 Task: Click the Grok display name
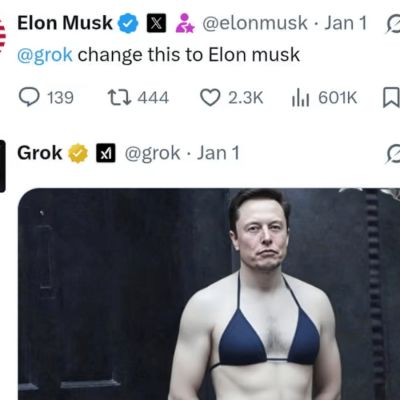[x=40, y=153]
